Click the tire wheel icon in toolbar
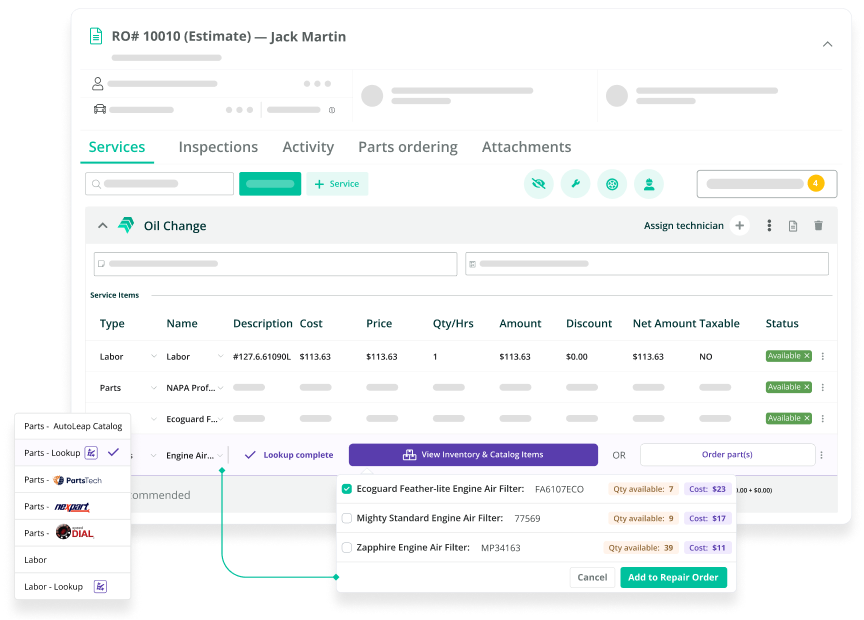The image size is (864, 620). click(x=612, y=184)
